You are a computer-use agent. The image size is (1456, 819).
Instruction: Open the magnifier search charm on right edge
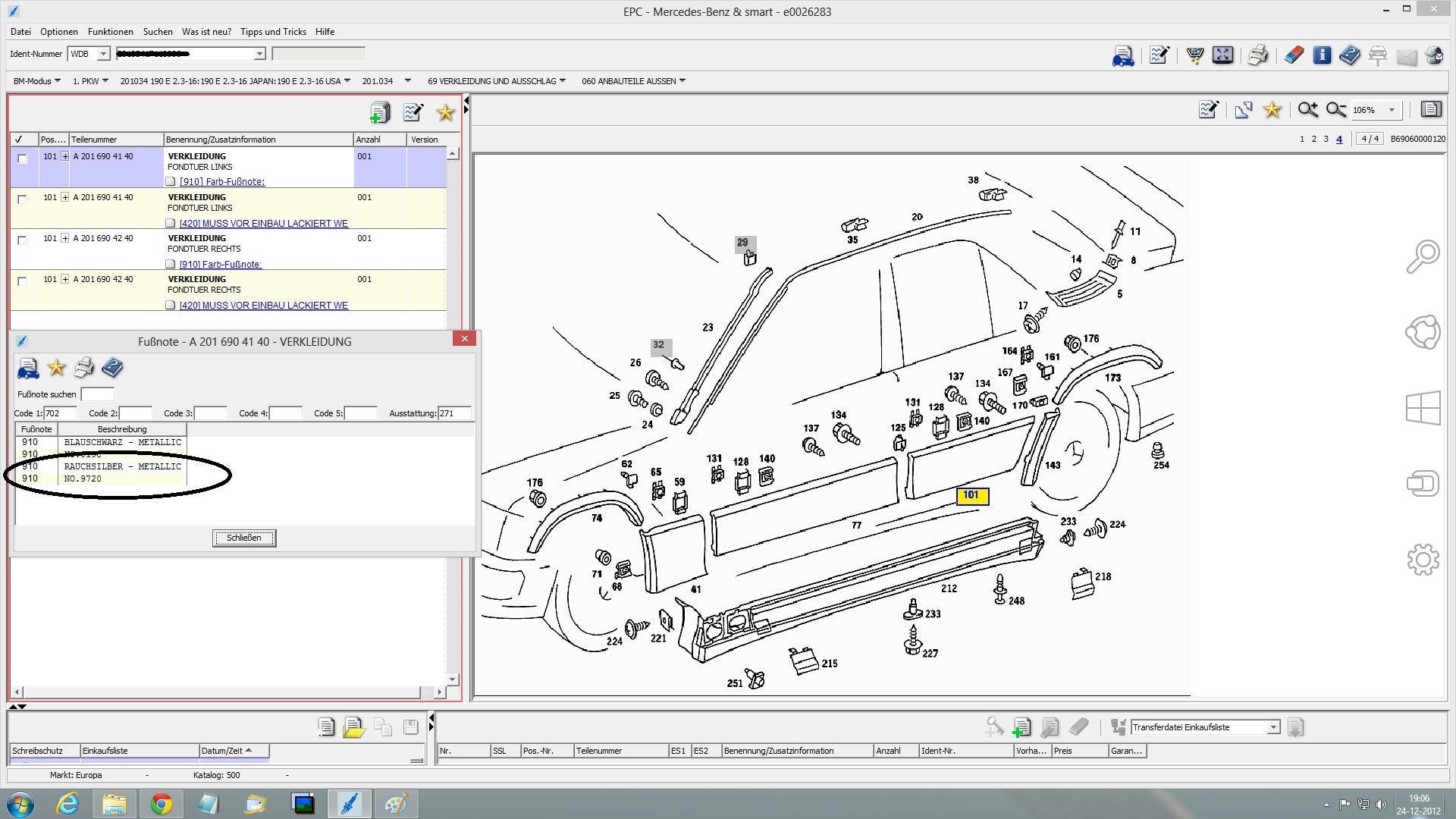(1423, 256)
